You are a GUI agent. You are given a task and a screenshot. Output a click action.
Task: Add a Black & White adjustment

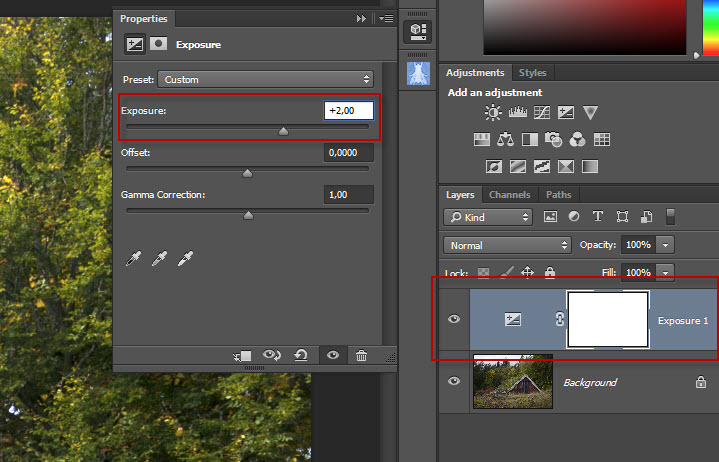(530, 139)
